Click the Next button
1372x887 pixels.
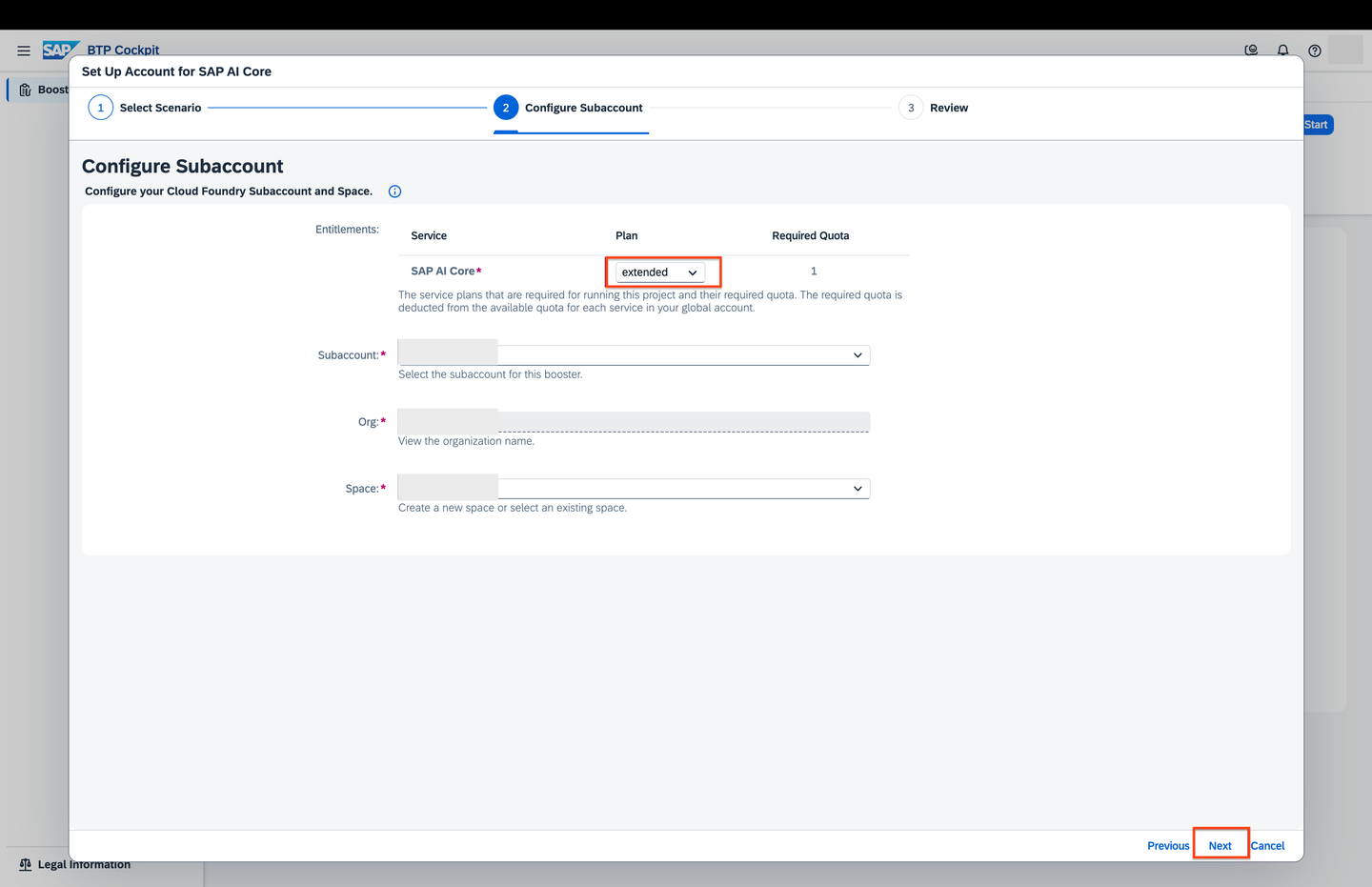click(x=1221, y=845)
